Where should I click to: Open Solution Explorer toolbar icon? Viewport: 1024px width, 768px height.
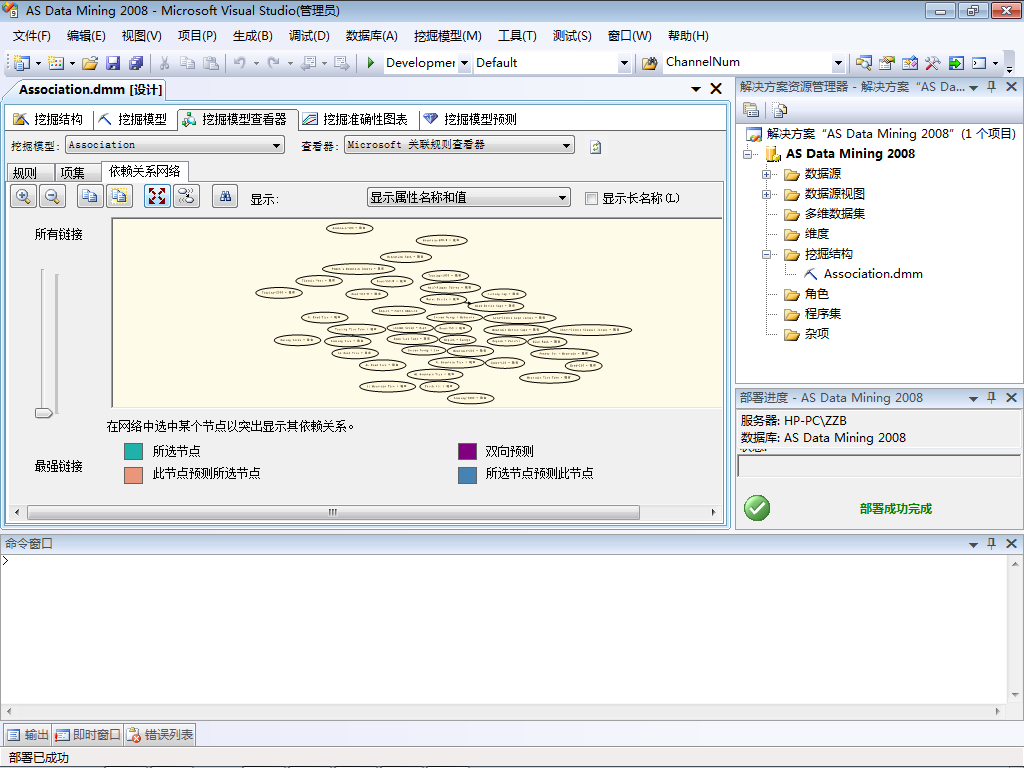tap(863, 63)
